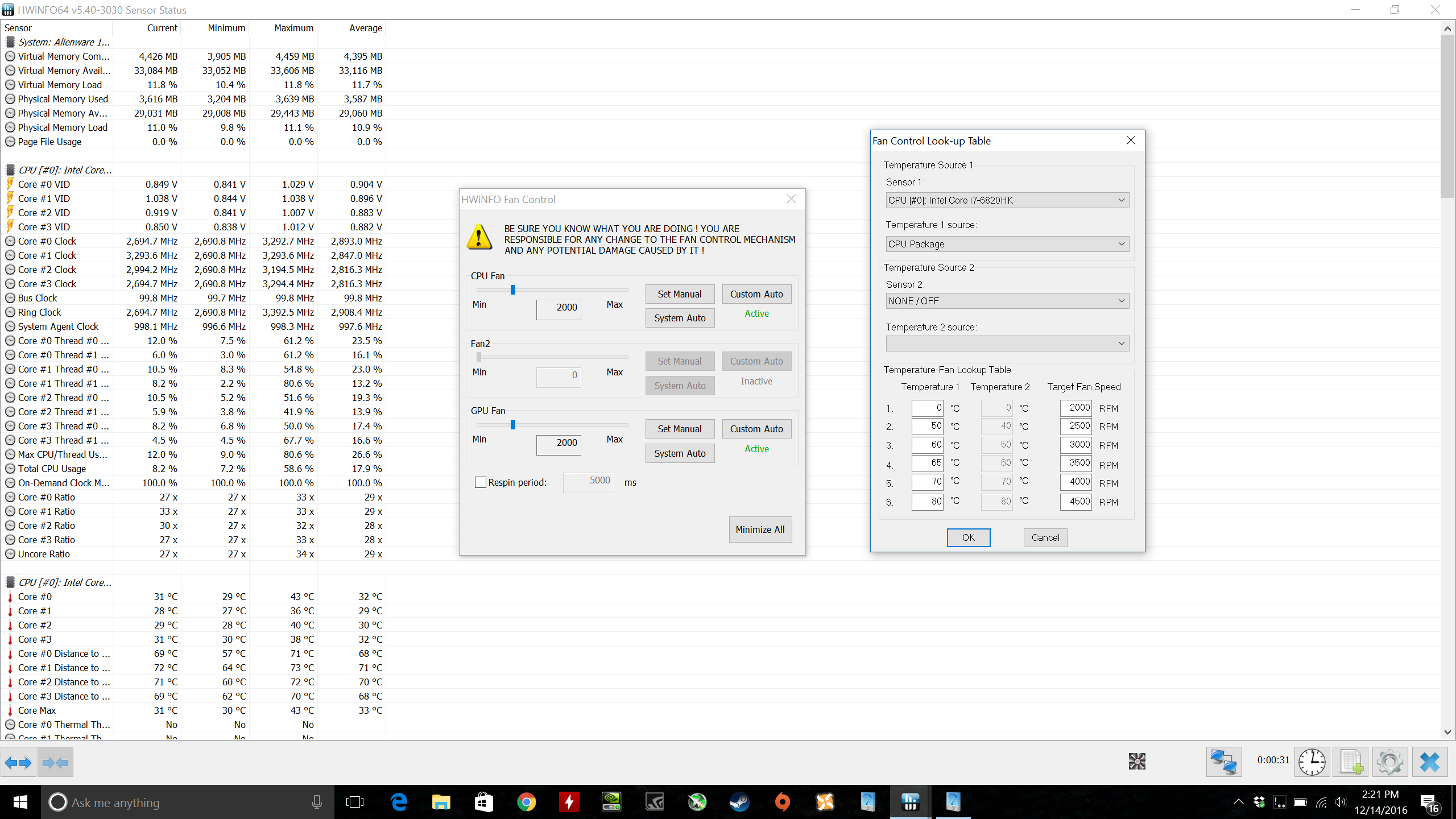Open sensor settings gear icon
This screenshot has width=1456, height=819.
pos(1390,762)
